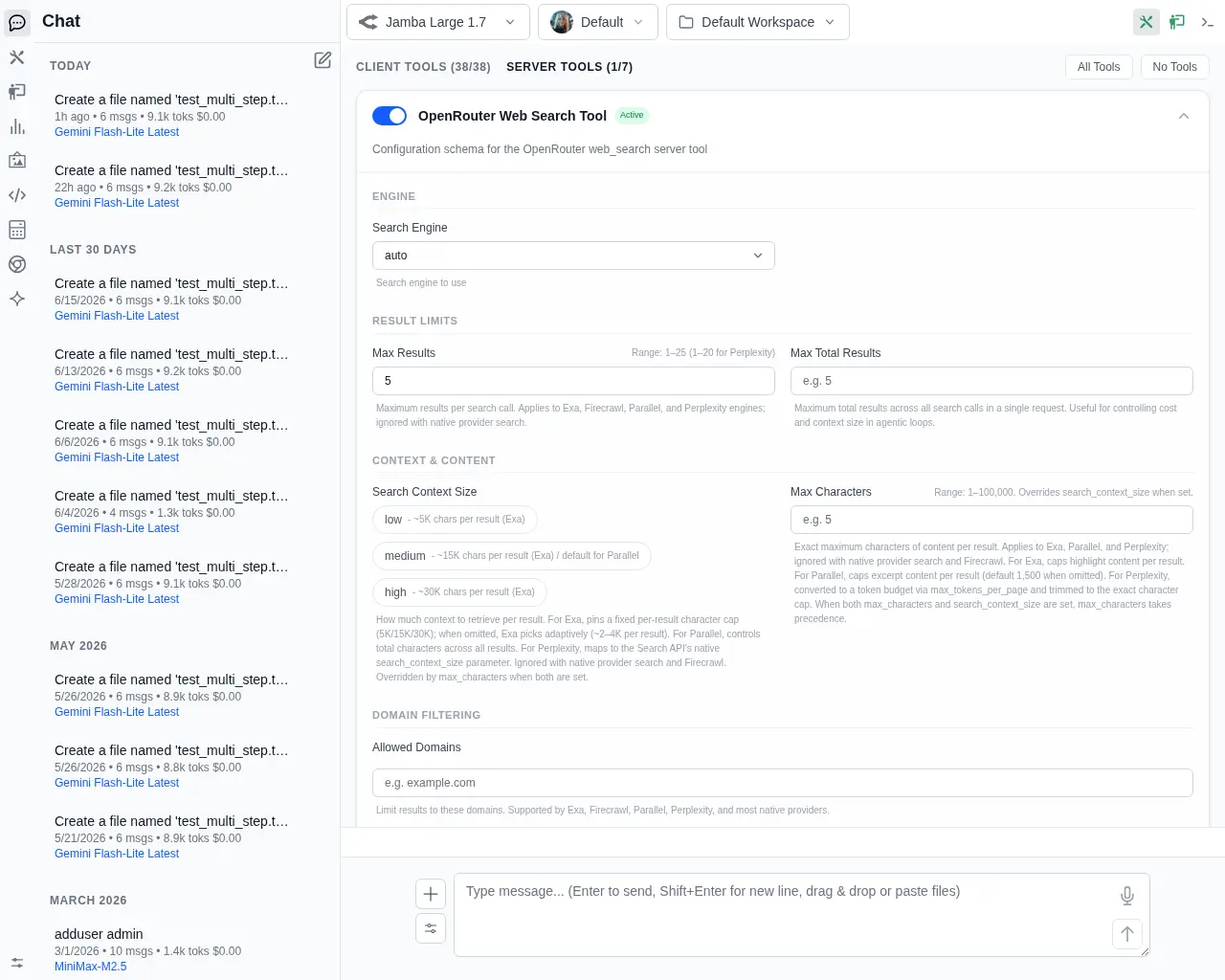This screenshot has height=980, width=1225.
Task: Click the MiniMax-M2.5 model label
Action: coord(90,967)
